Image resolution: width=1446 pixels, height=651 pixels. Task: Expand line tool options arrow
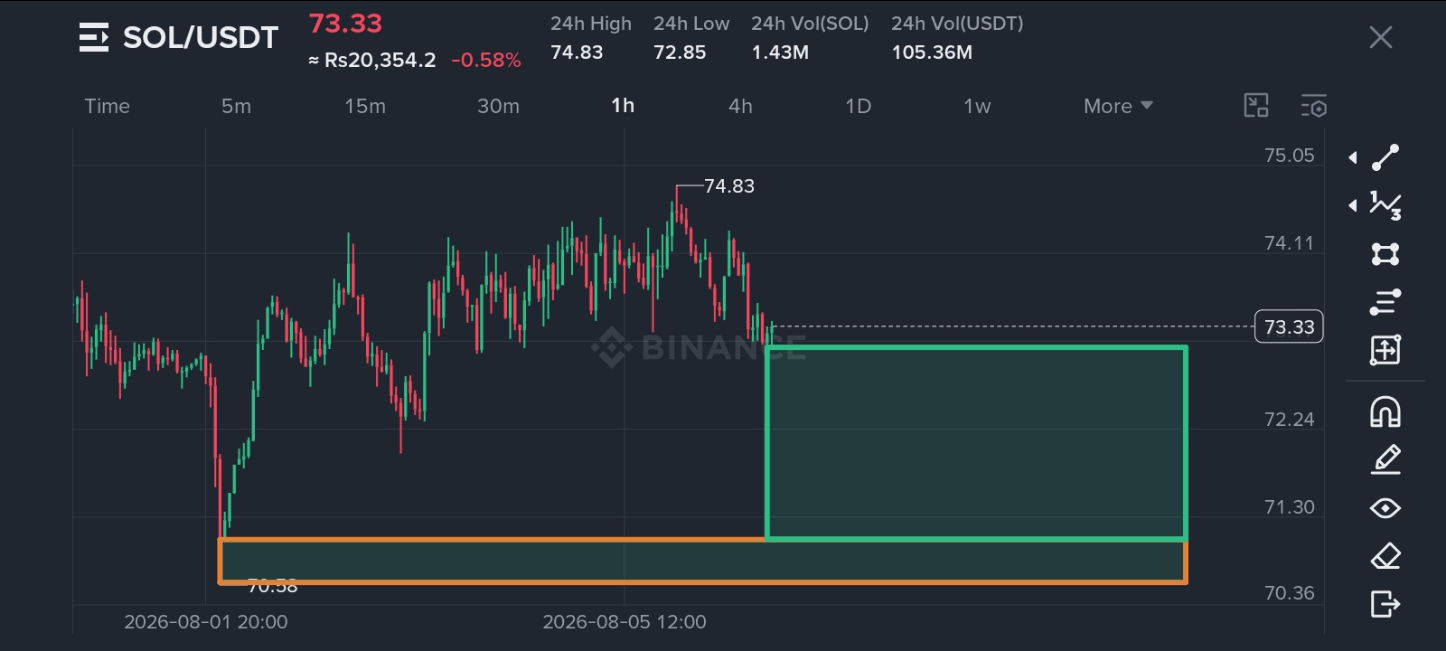[x=1352, y=158]
